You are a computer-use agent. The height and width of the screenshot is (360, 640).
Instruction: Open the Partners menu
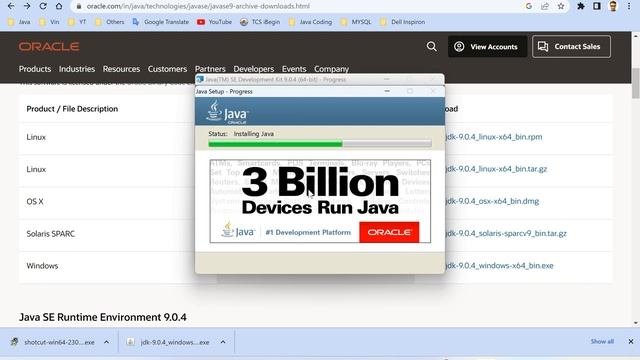(210, 69)
